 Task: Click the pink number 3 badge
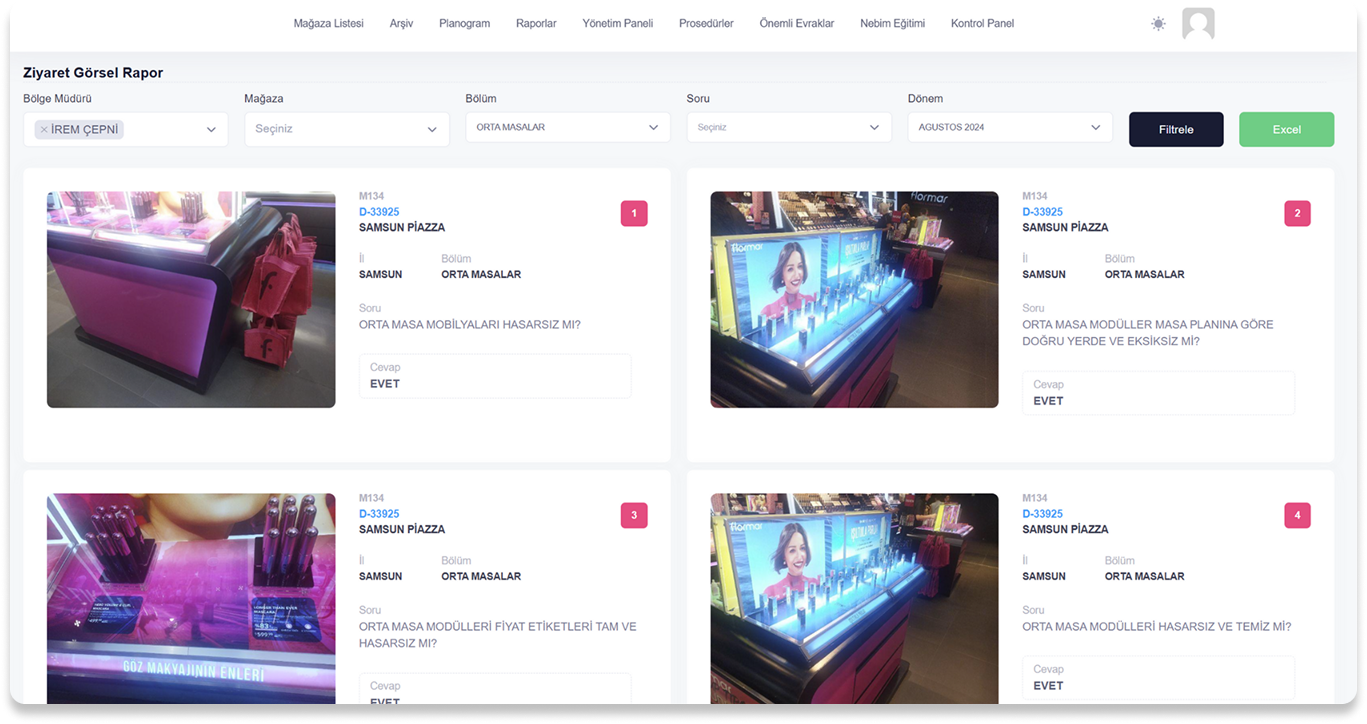(x=634, y=515)
